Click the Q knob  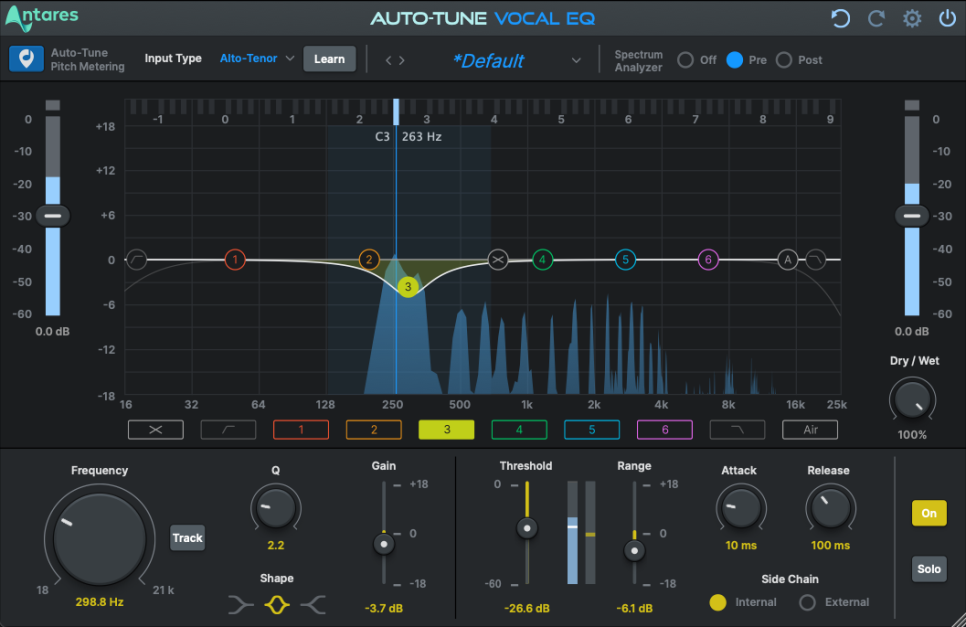[275, 509]
